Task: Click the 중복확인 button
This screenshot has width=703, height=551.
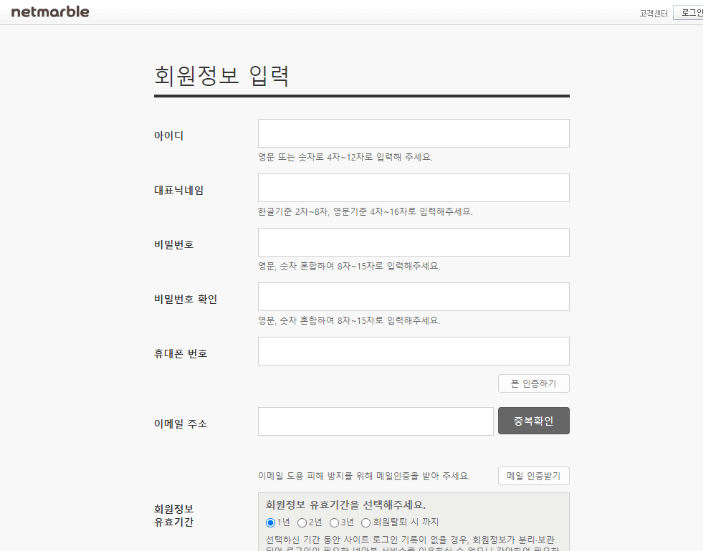Action: tap(534, 421)
